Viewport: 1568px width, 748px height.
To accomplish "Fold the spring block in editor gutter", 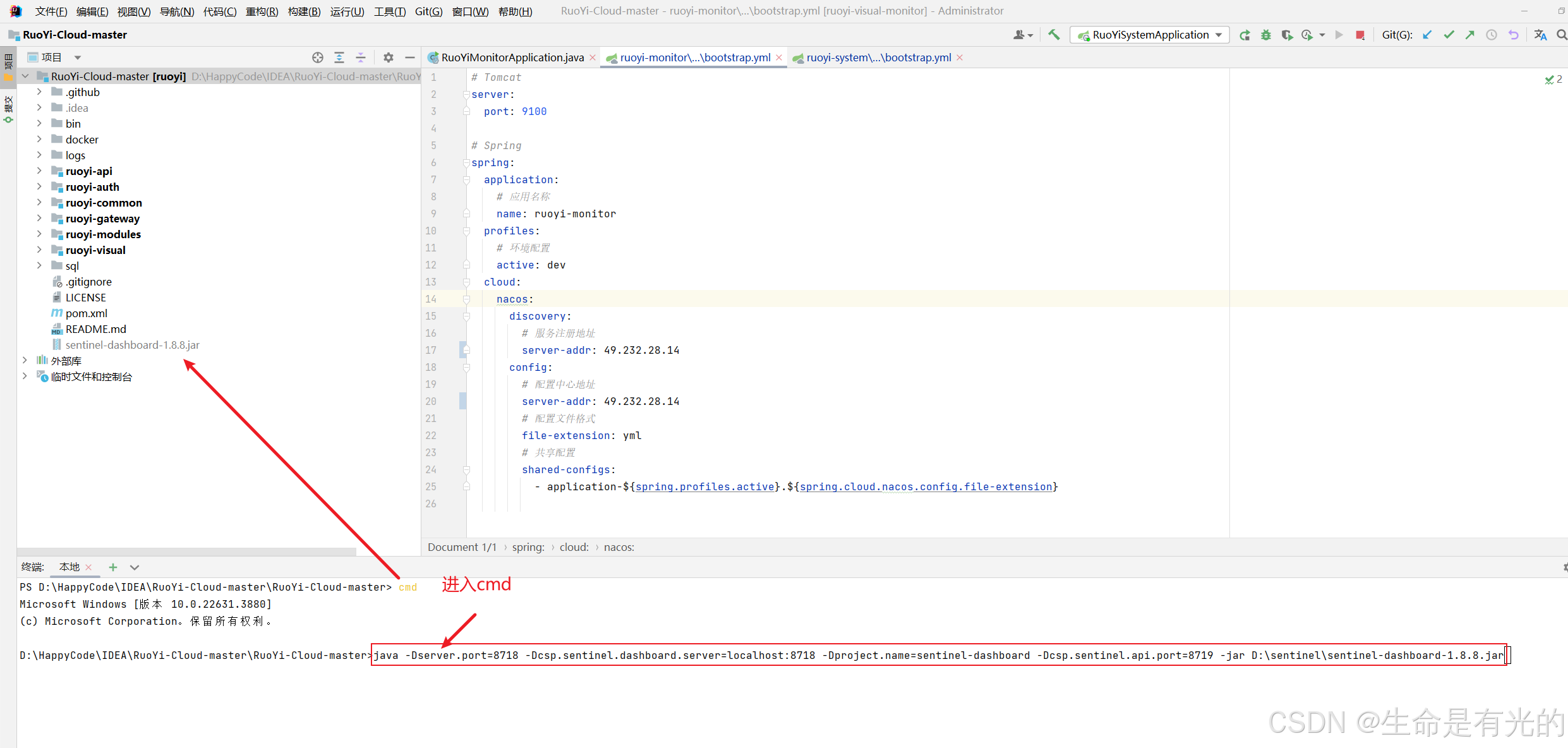I will pos(466,163).
